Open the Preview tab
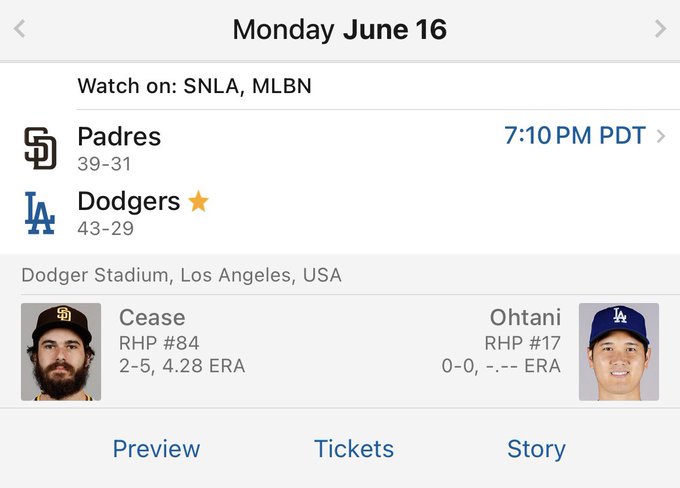Viewport: 680px width, 488px height. 156,449
